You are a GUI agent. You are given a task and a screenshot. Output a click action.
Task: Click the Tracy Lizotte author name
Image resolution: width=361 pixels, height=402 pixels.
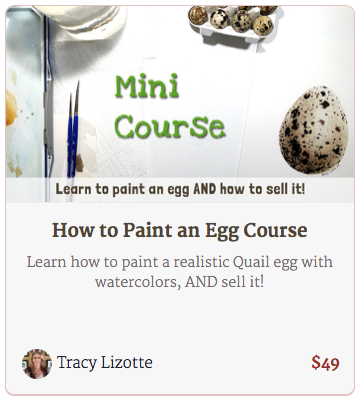click(105, 362)
